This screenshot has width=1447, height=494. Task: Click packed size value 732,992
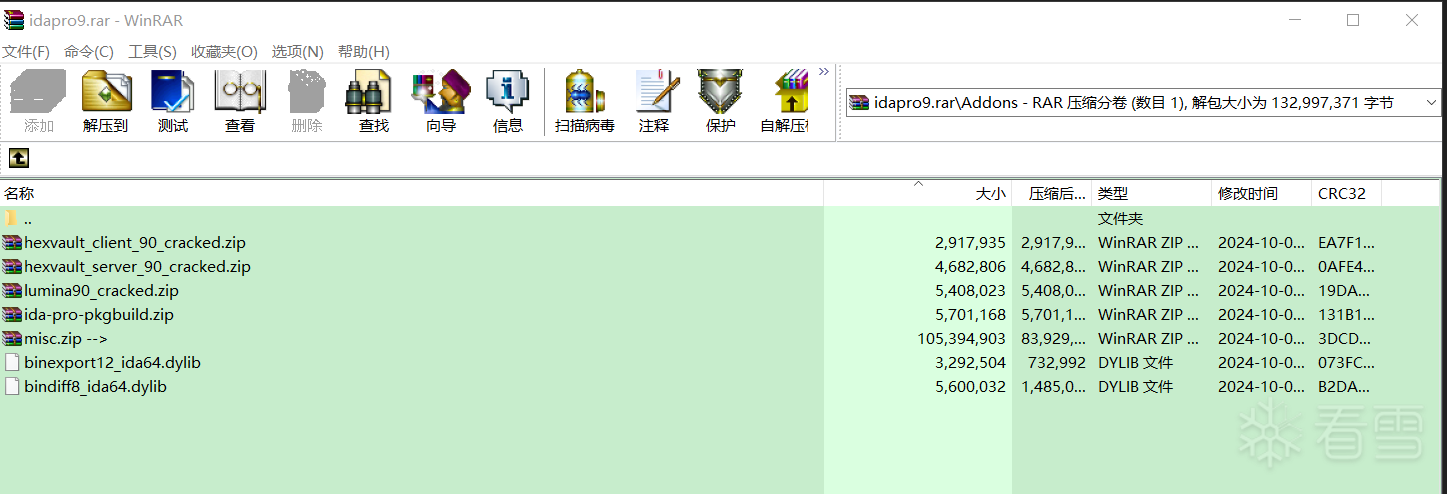click(x=1058, y=362)
